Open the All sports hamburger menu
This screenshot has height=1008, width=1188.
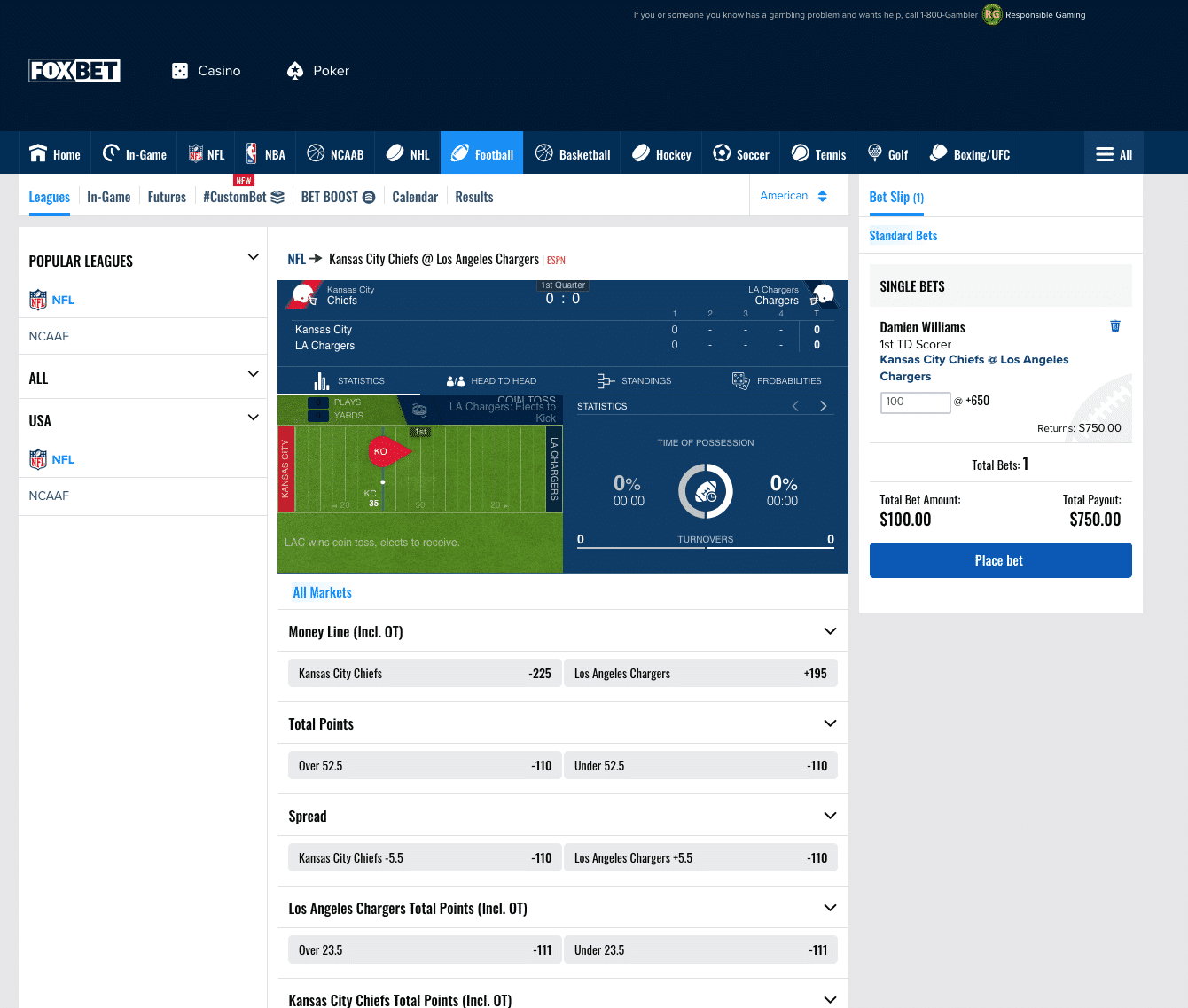tap(1114, 153)
